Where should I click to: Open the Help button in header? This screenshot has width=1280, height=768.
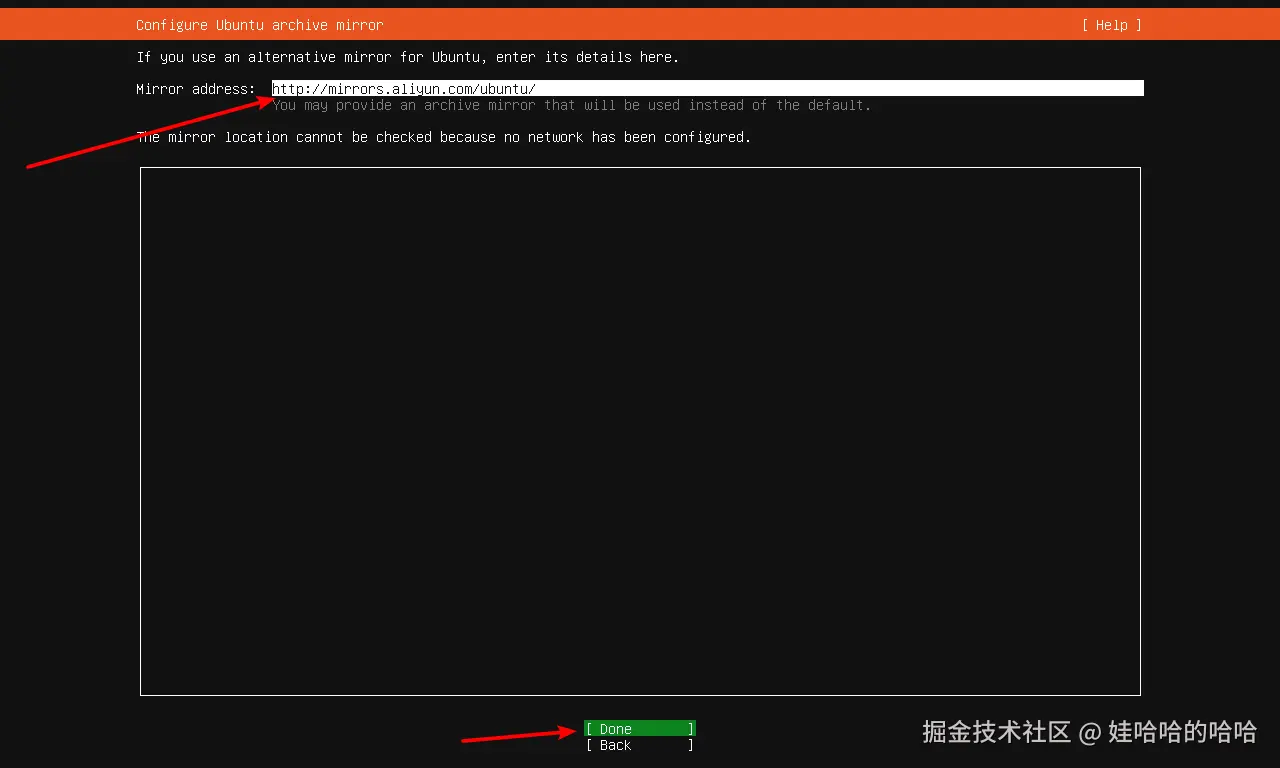click(1111, 25)
